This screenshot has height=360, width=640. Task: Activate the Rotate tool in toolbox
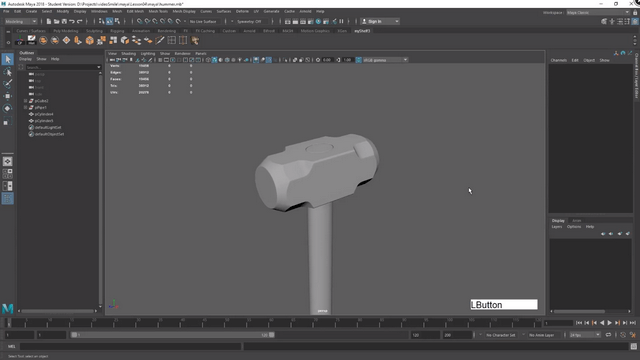[7, 108]
